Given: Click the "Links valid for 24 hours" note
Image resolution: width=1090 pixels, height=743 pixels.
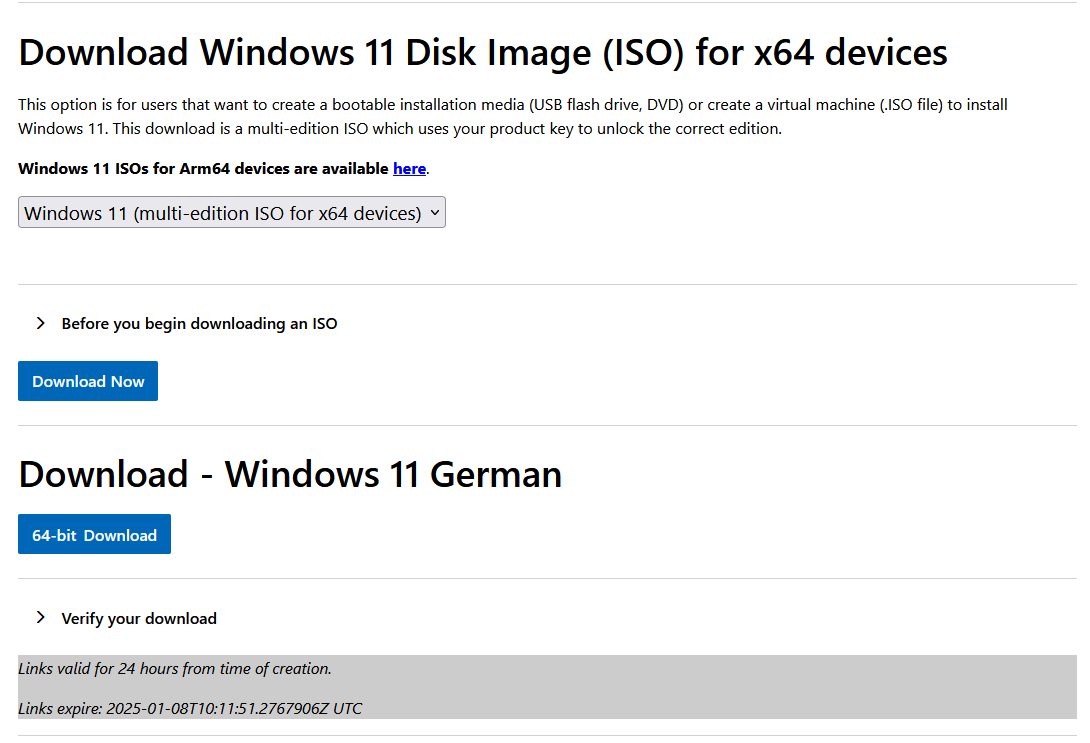Looking at the screenshot, I should coord(175,669).
